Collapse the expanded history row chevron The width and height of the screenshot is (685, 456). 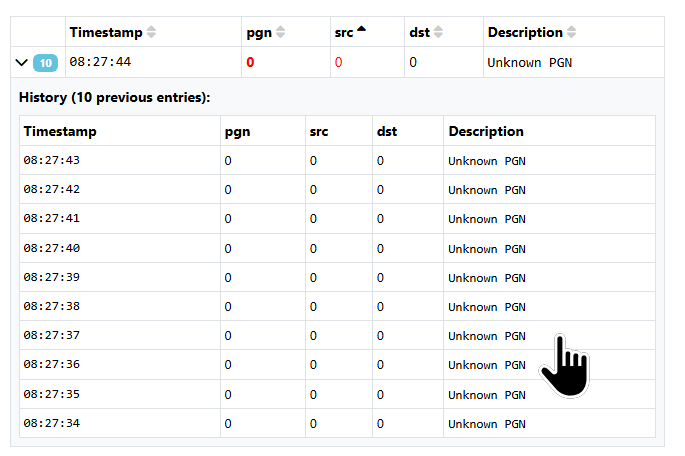point(22,63)
